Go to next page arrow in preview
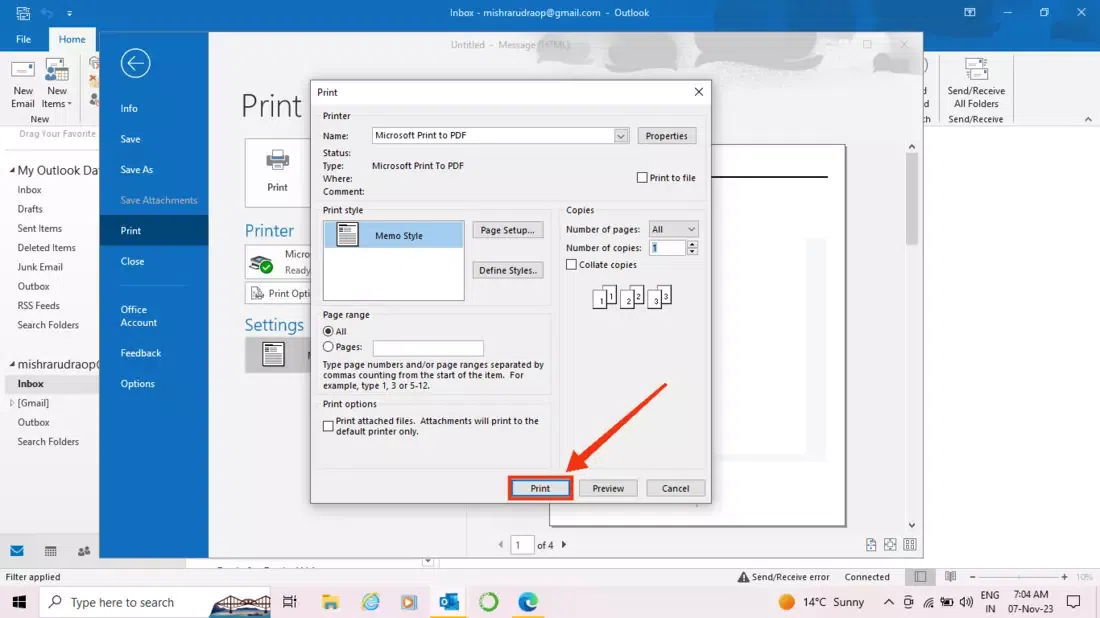The width and height of the screenshot is (1100, 618). (x=564, y=544)
